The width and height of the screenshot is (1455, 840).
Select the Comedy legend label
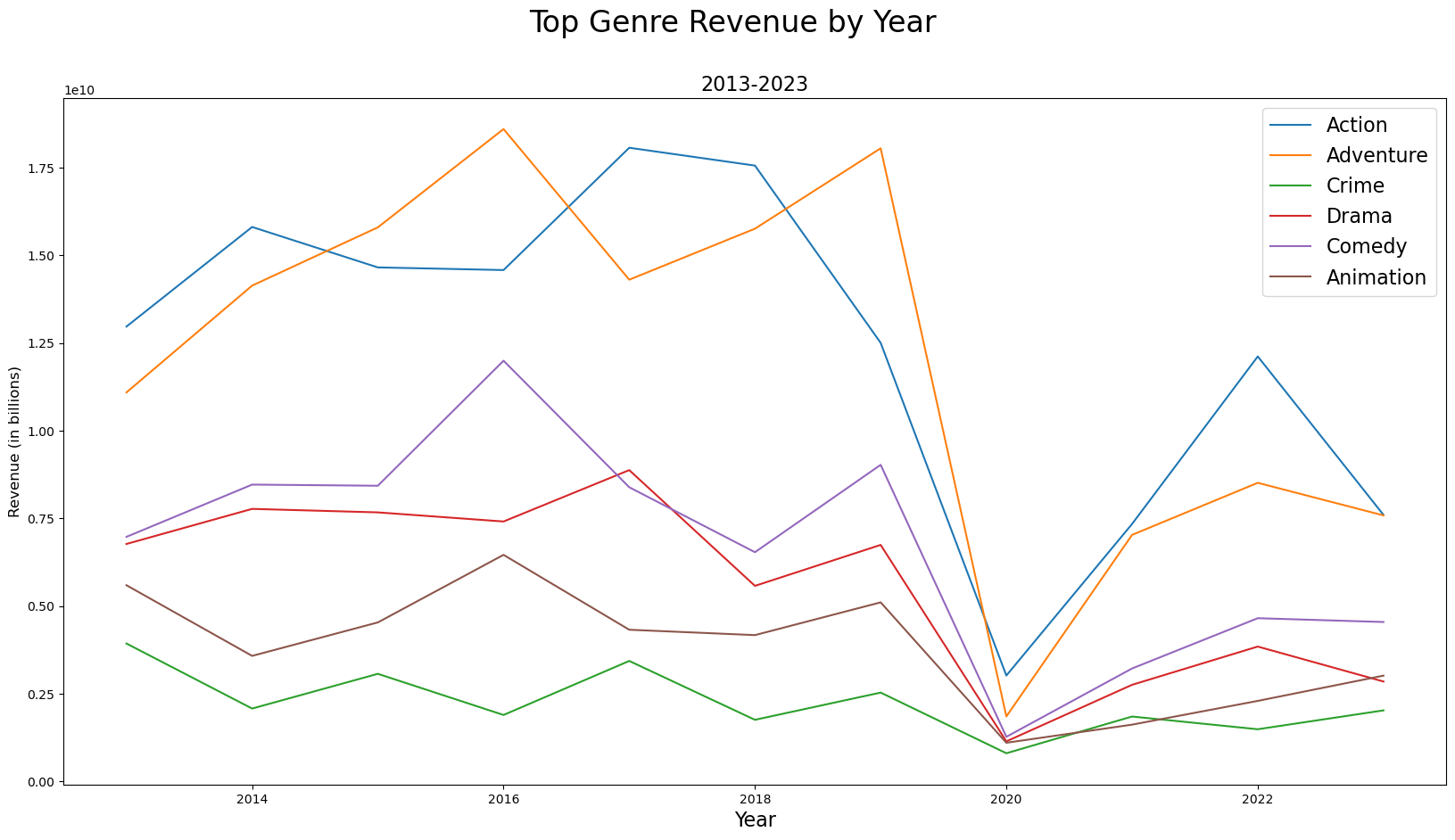coord(1367,246)
